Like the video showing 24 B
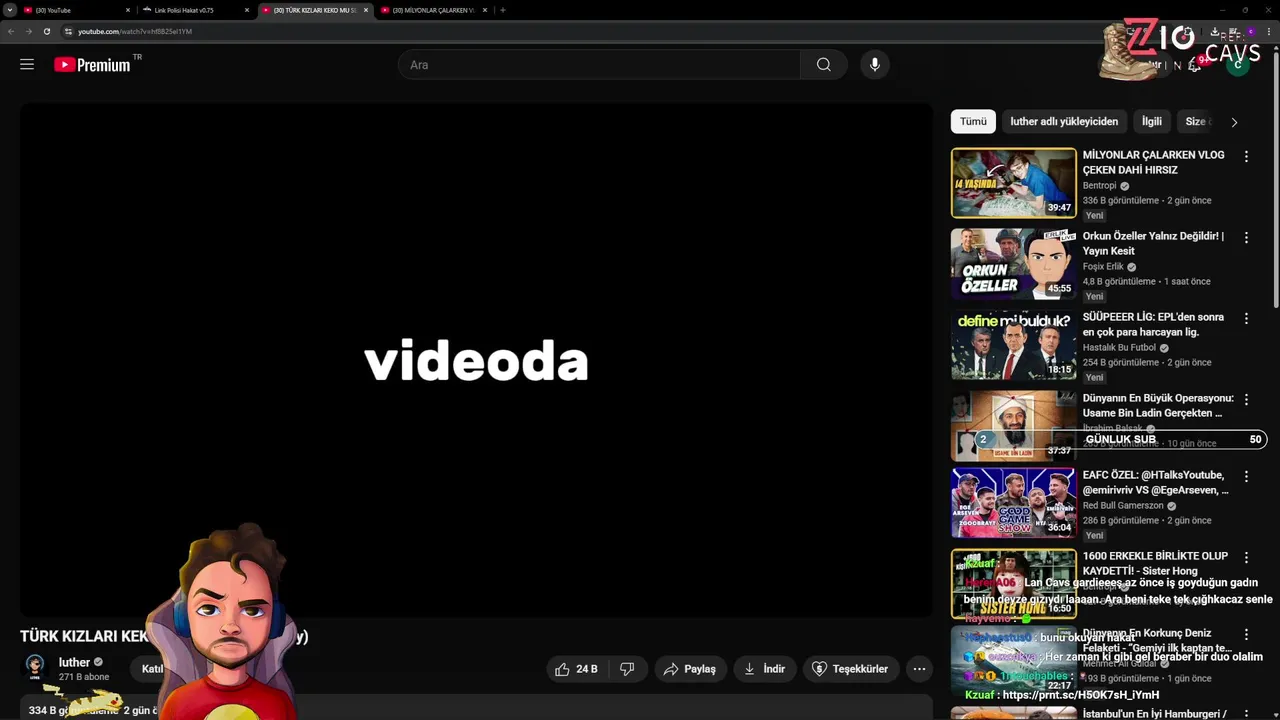Viewport: 1280px width, 720px height. [x=577, y=669]
